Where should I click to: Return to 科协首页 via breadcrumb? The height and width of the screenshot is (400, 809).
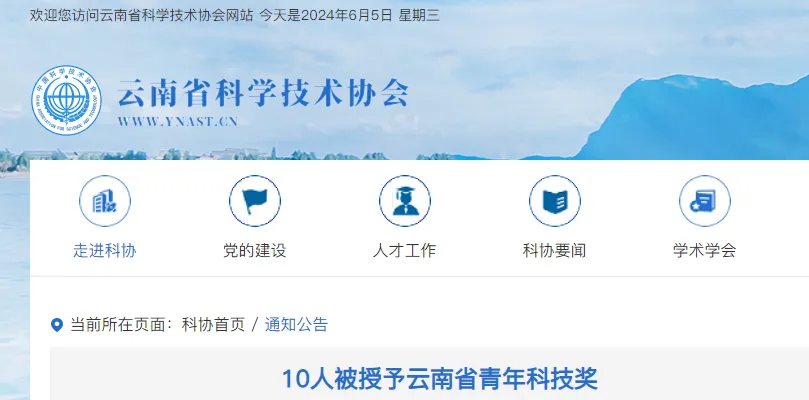coord(213,325)
